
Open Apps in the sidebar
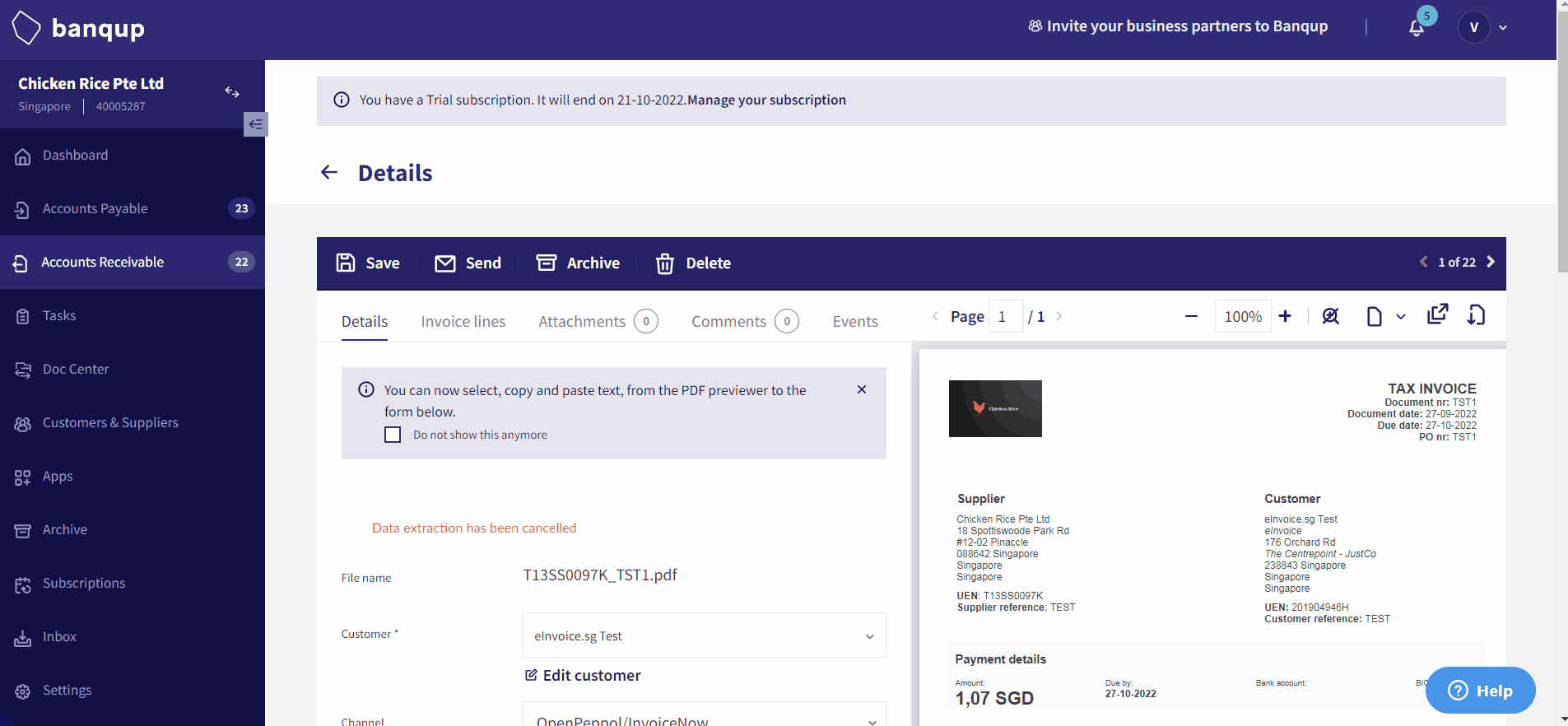coord(133,477)
